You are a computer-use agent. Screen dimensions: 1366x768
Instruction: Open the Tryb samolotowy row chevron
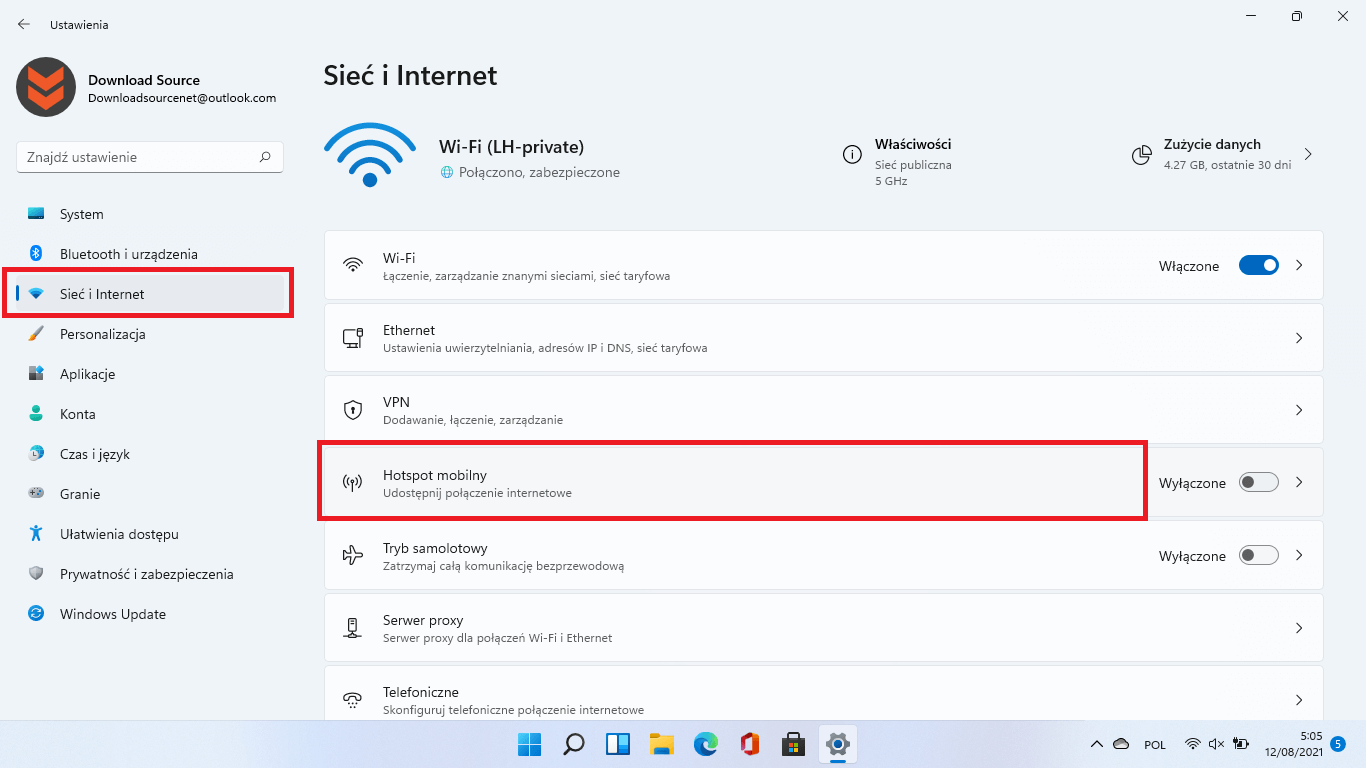(x=1299, y=555)
